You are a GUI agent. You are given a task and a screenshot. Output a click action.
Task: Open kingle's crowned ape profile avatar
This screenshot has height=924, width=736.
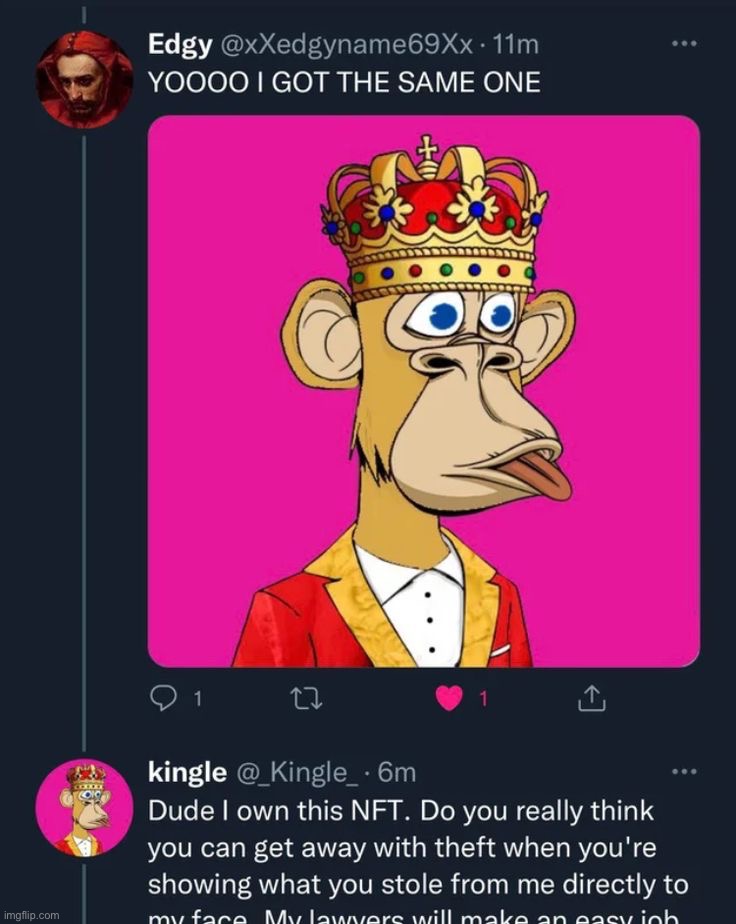[84, 807]
